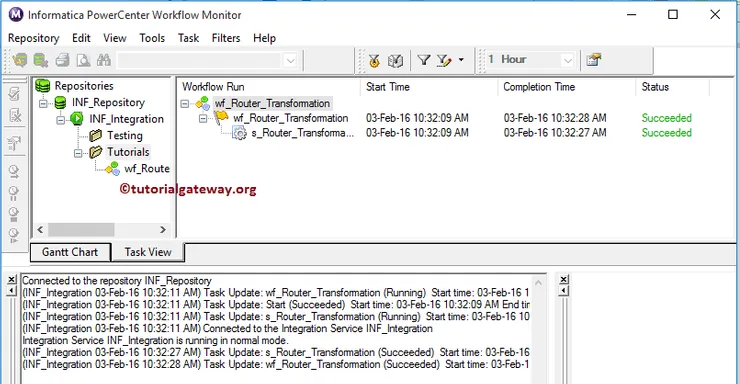
Task: Click Succeeded status of s_Router_Transforma row
Action: point(666,133)
